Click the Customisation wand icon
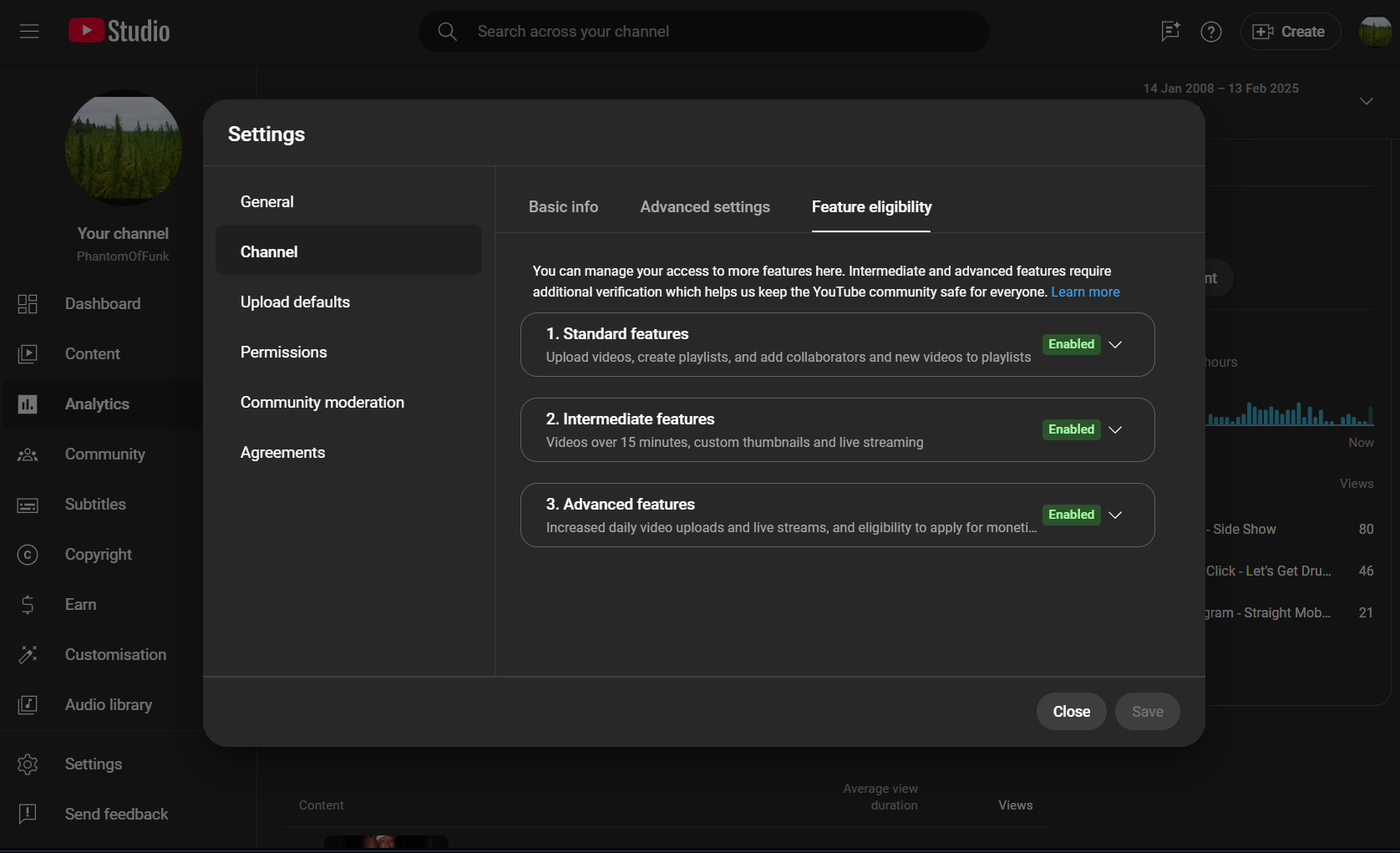1400x853 pixels. tap(28, 655)
